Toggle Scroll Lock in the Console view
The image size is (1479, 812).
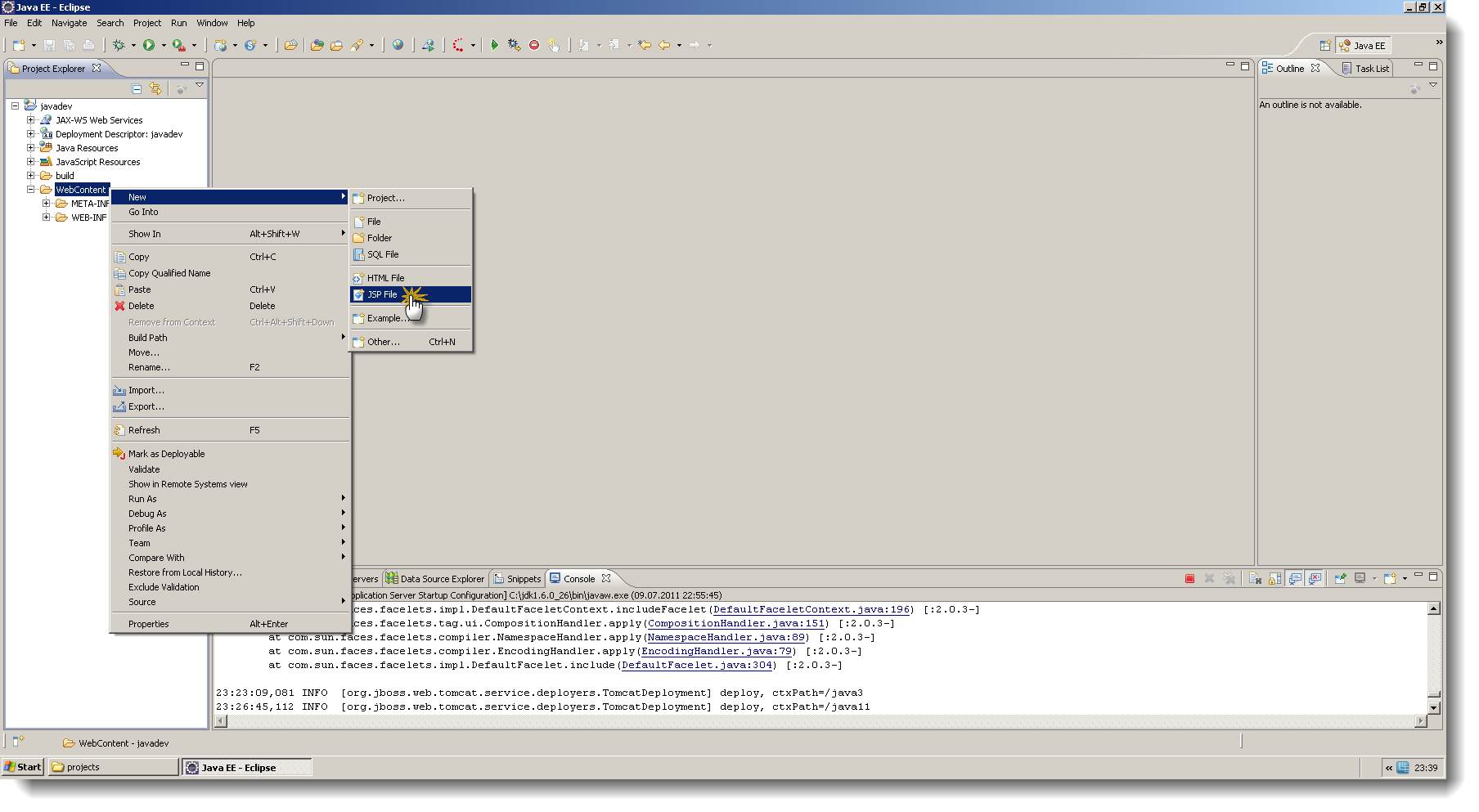[x=1274, y=578]
